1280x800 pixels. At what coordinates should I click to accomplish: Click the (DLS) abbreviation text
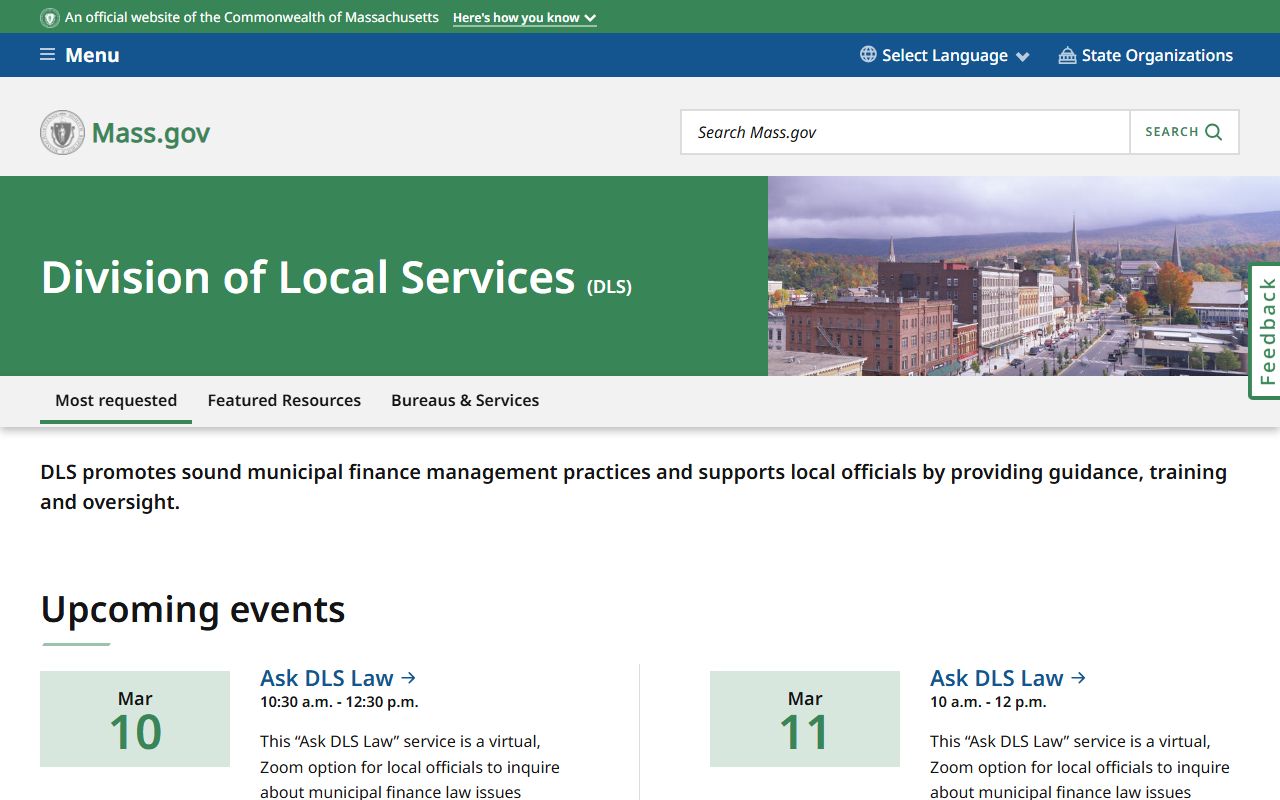point(609,287)
